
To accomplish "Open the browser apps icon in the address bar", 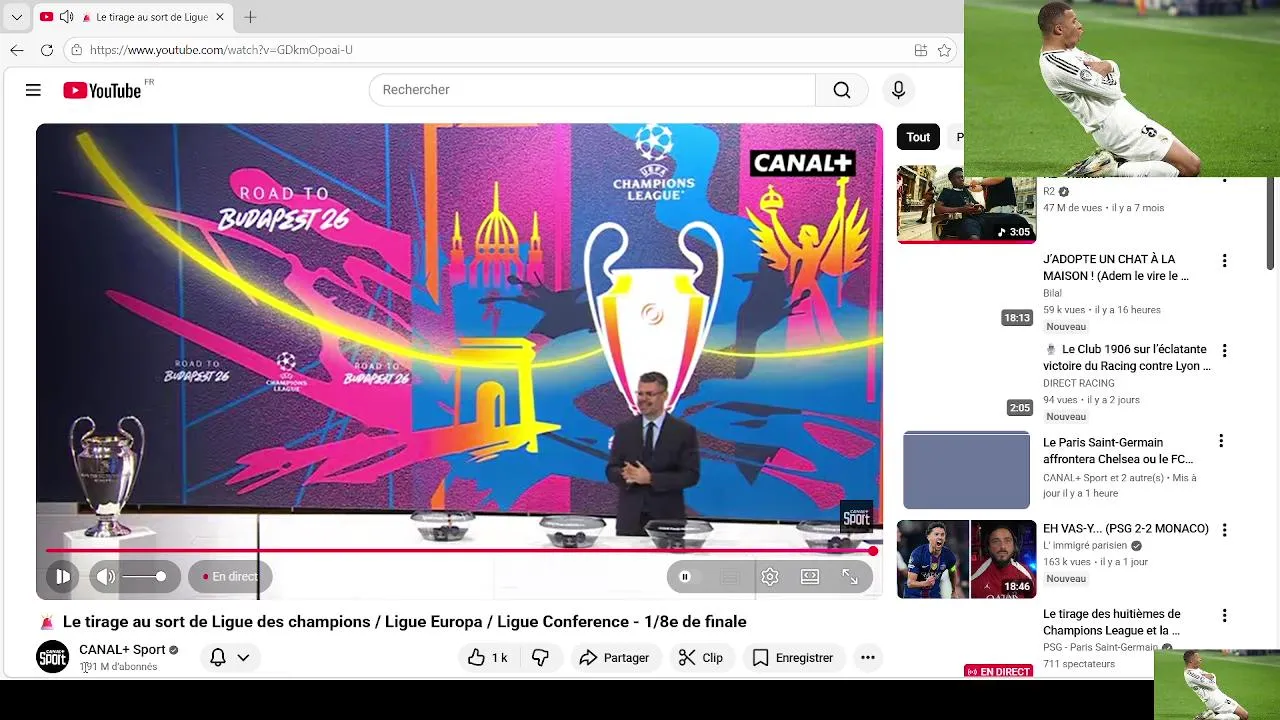I will click(921, 50).
